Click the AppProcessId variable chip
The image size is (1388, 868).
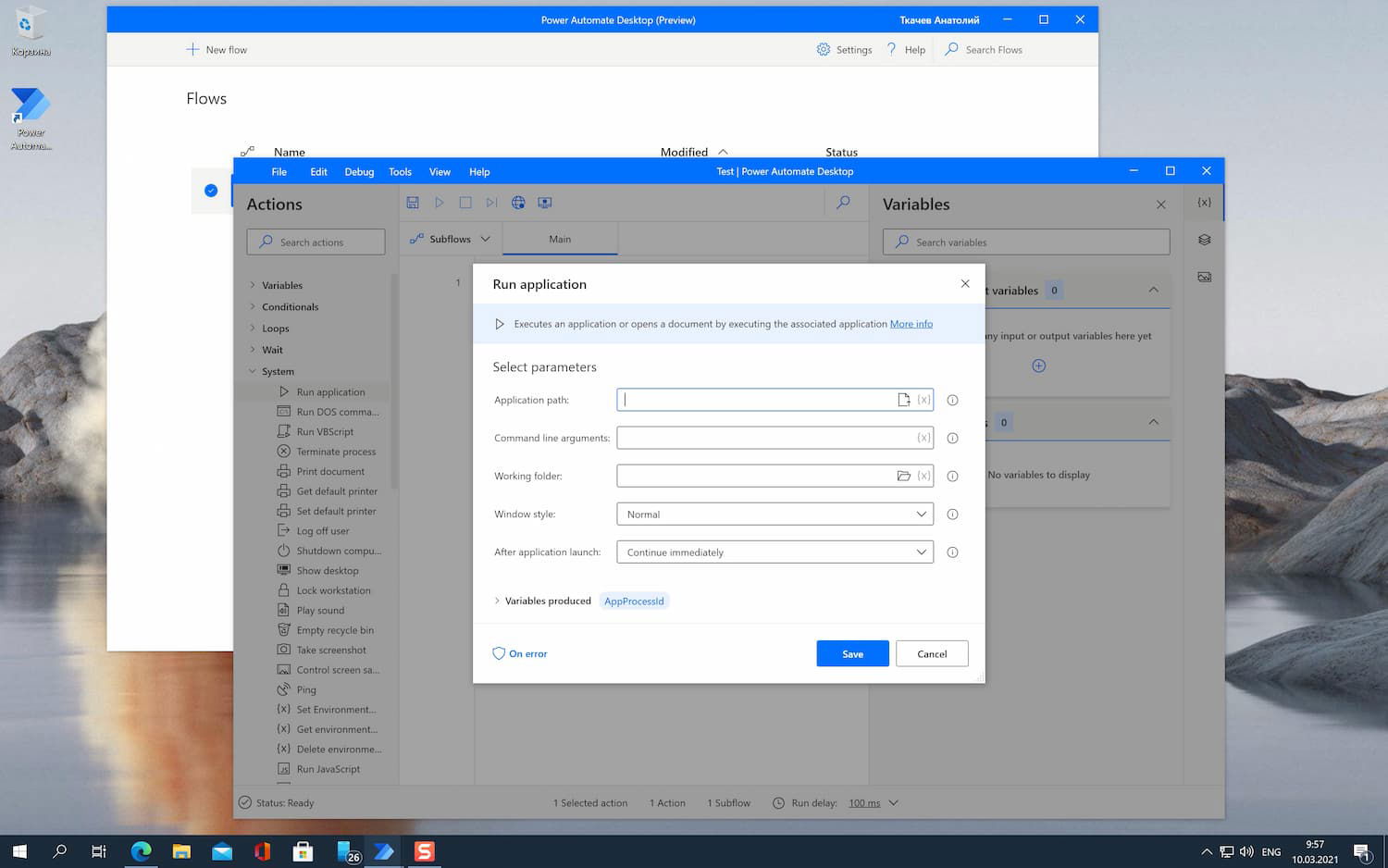pyautogui.click(x=634, y=601)
